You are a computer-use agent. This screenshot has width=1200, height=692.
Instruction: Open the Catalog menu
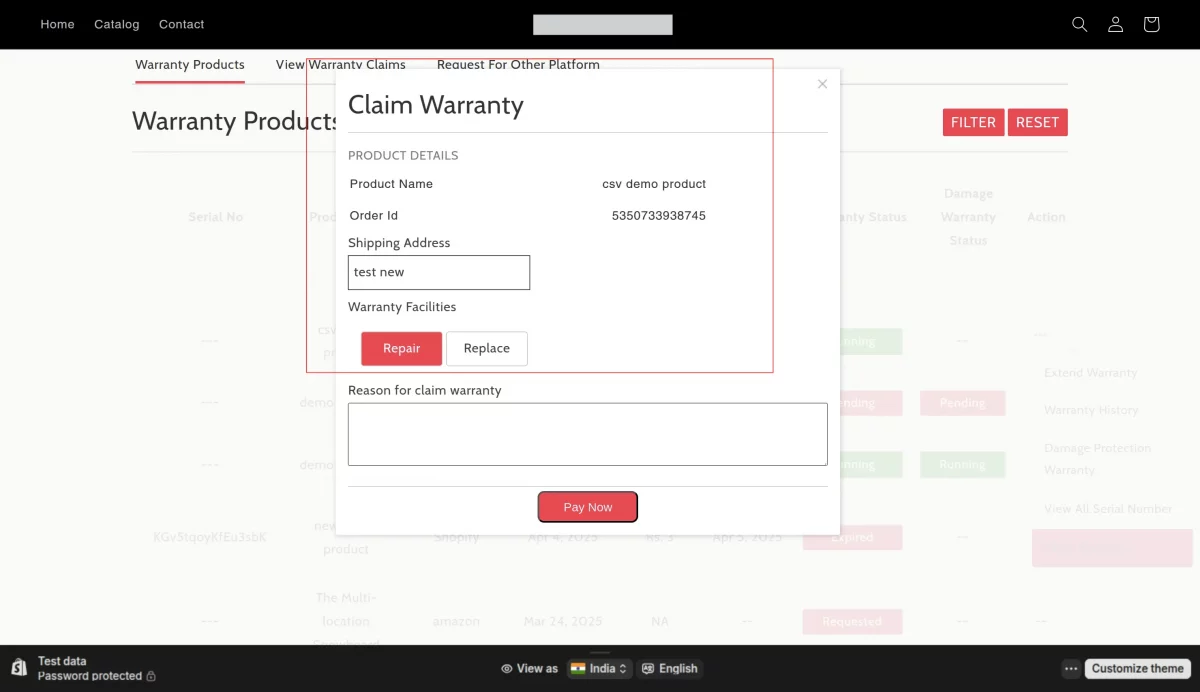coord(116,24)
